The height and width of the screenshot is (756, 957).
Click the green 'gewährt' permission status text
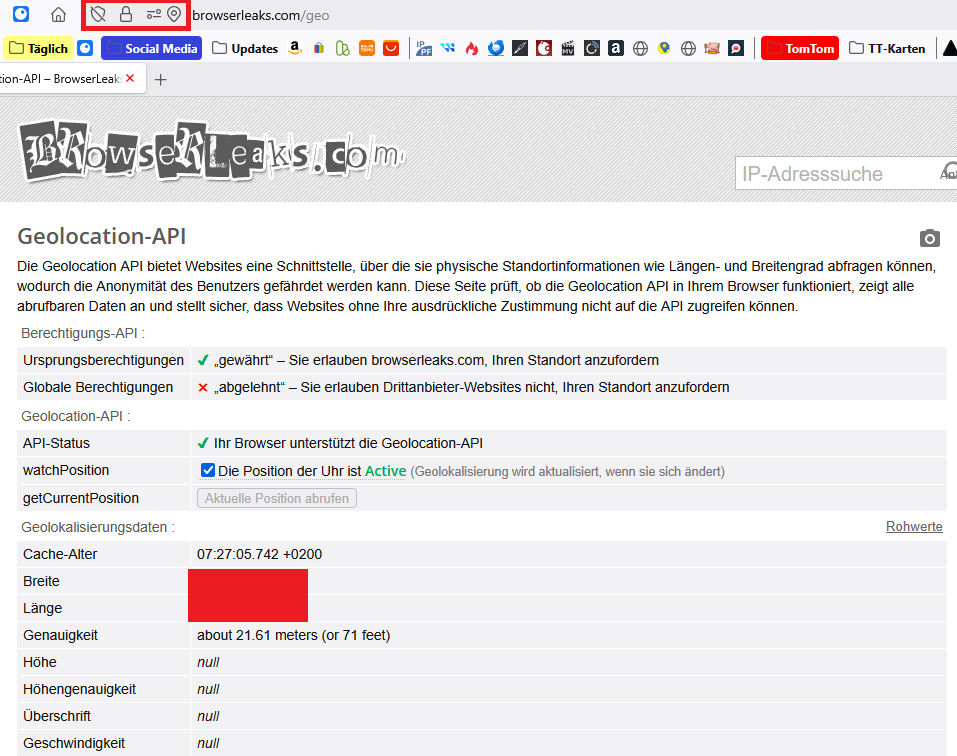(242, 360)
